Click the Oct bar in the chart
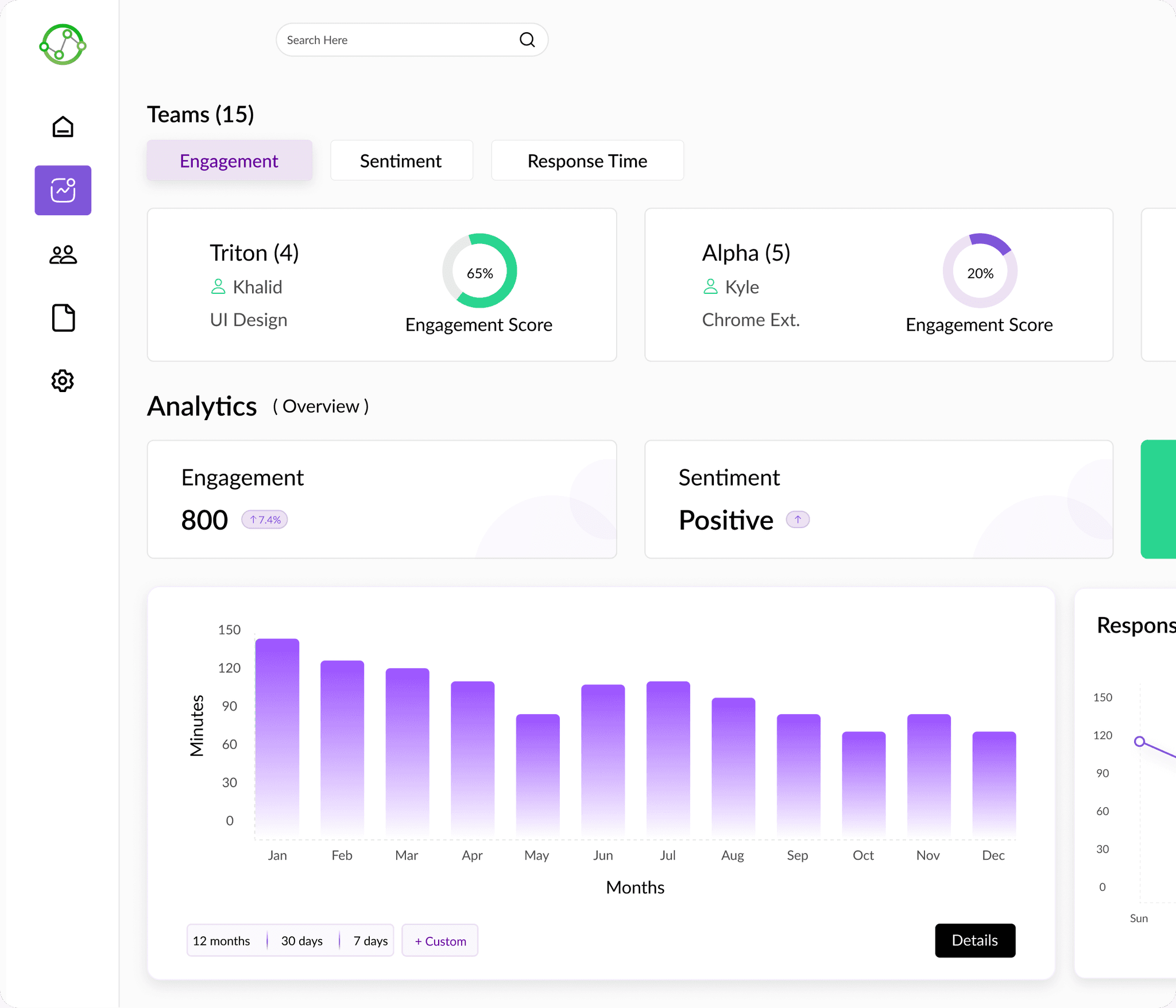 click(864, 784)
